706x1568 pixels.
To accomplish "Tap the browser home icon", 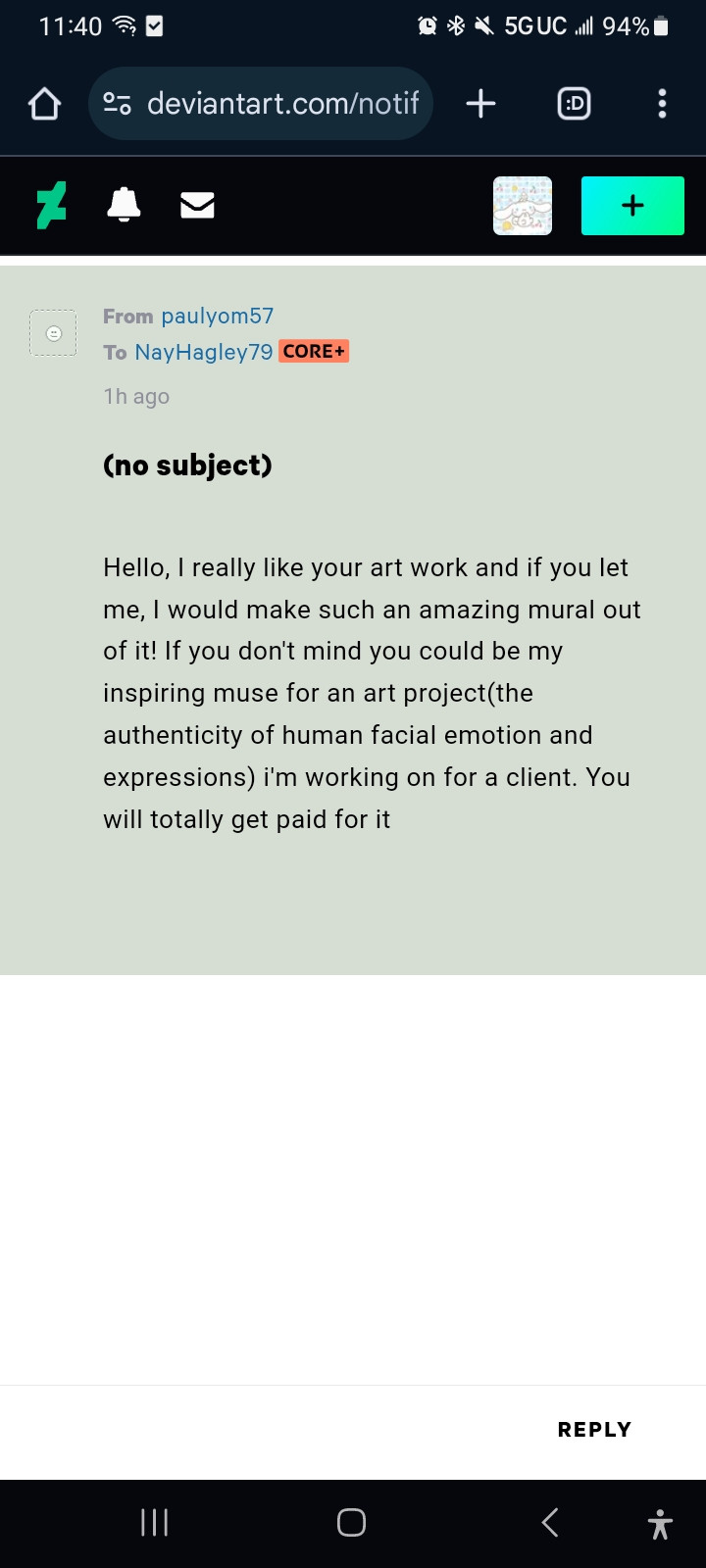I will tap(44, 104).
